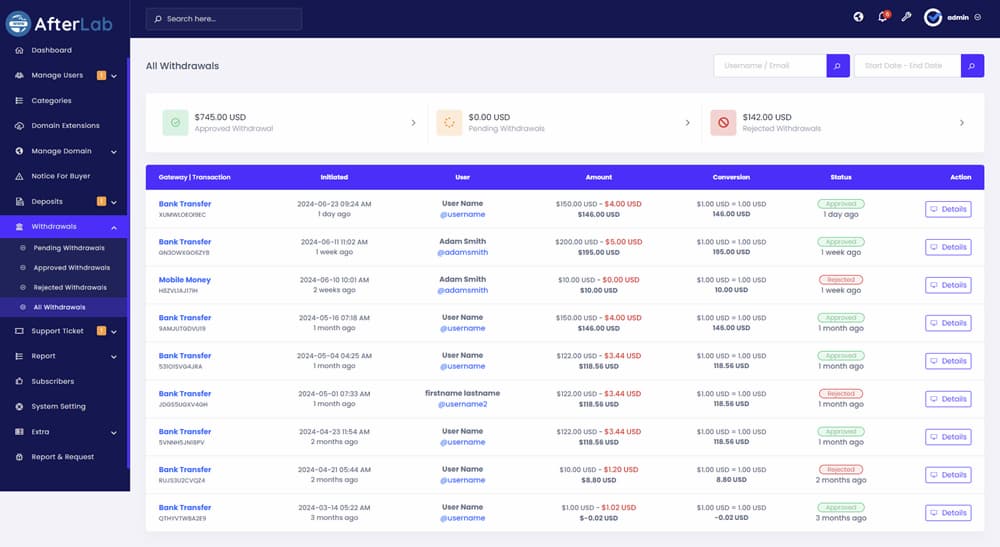Click the Domain Extensions icon
Screen dimensions: 1000x547
19,126
